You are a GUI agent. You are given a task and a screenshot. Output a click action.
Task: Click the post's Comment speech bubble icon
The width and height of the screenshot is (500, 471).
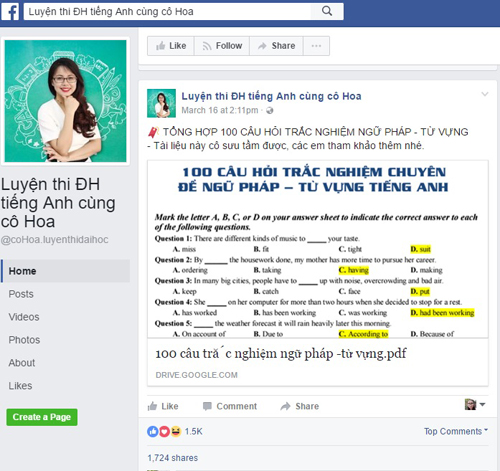point(207,406)
